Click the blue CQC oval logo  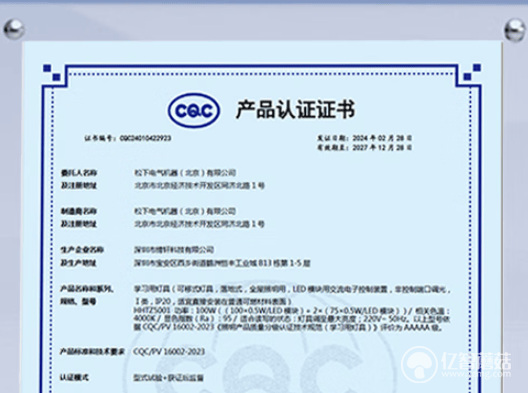pyautogui.click(x=194, y=110)
